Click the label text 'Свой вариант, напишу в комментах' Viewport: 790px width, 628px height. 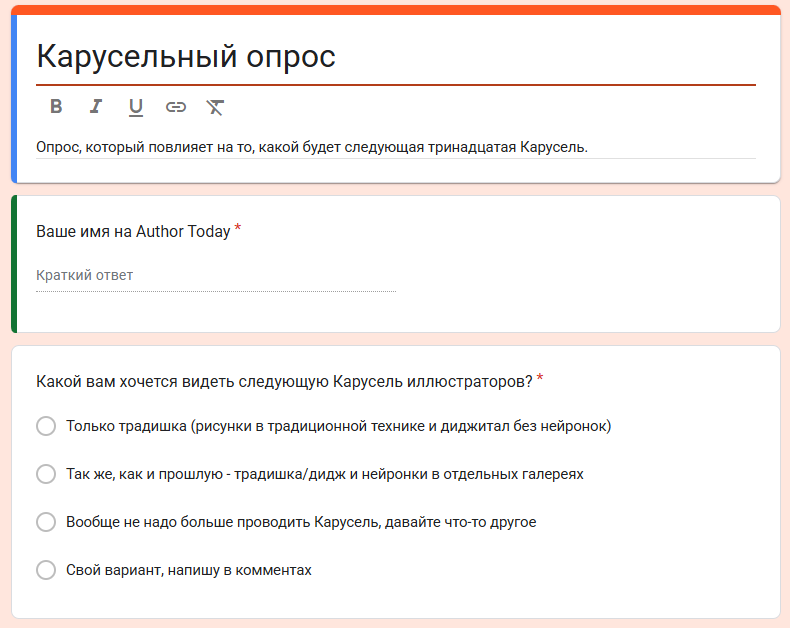[189, 570]
